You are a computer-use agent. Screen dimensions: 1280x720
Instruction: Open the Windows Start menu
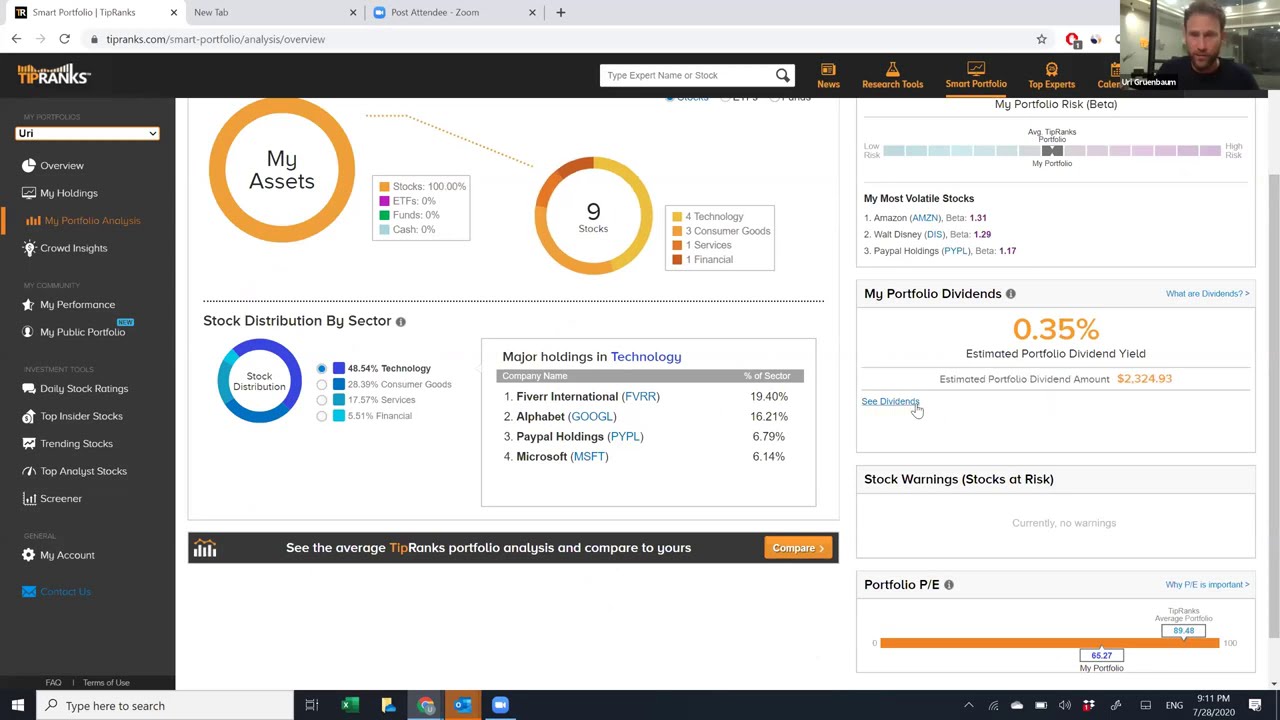coord(17,705)
